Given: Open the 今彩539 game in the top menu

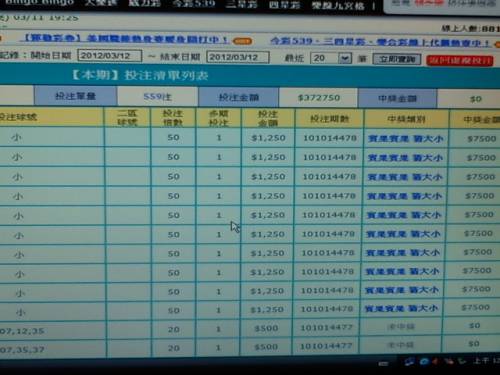Looking at the screenshot, I should pyautogui.click(x=194, y=4).
